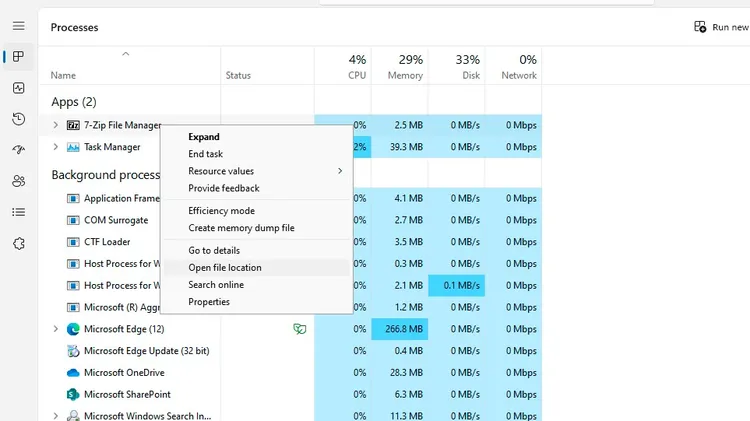Image resolution: width=750 pixels, height=421 pixels.
Task: Open the Performance sidebar icon
Action: pos(19,88)
